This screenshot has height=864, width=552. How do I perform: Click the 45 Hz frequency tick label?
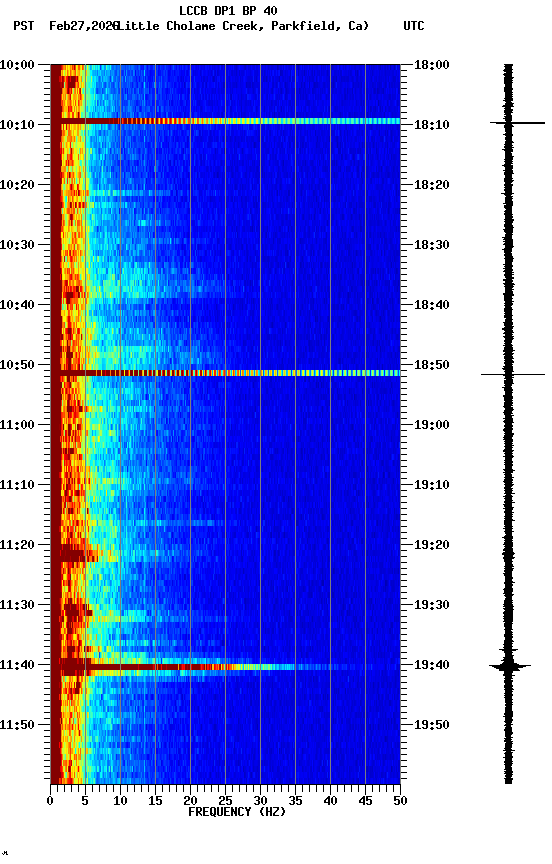coord(365,801)
